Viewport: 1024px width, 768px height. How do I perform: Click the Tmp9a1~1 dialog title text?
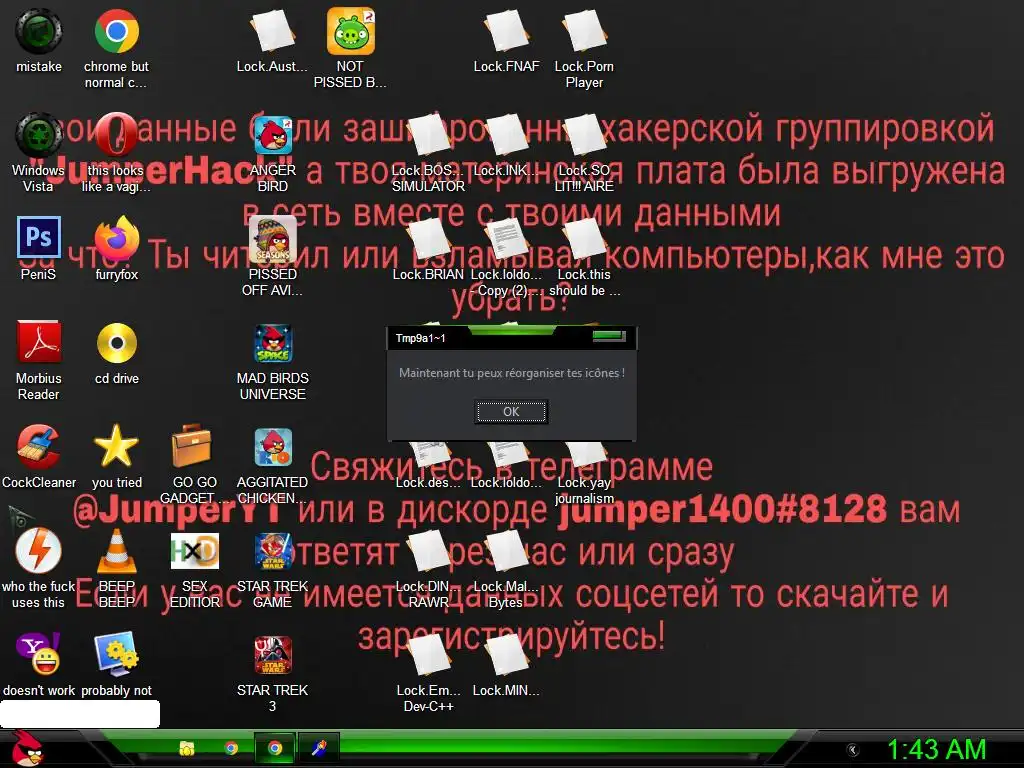click(421, 338)
